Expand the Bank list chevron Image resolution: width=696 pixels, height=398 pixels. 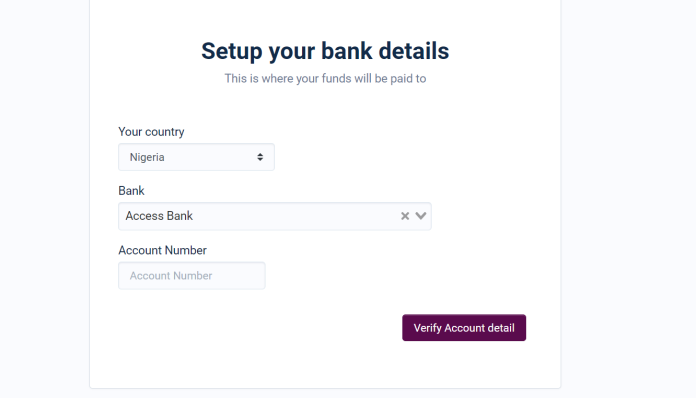pyautogui.click(x=421, y=216)
